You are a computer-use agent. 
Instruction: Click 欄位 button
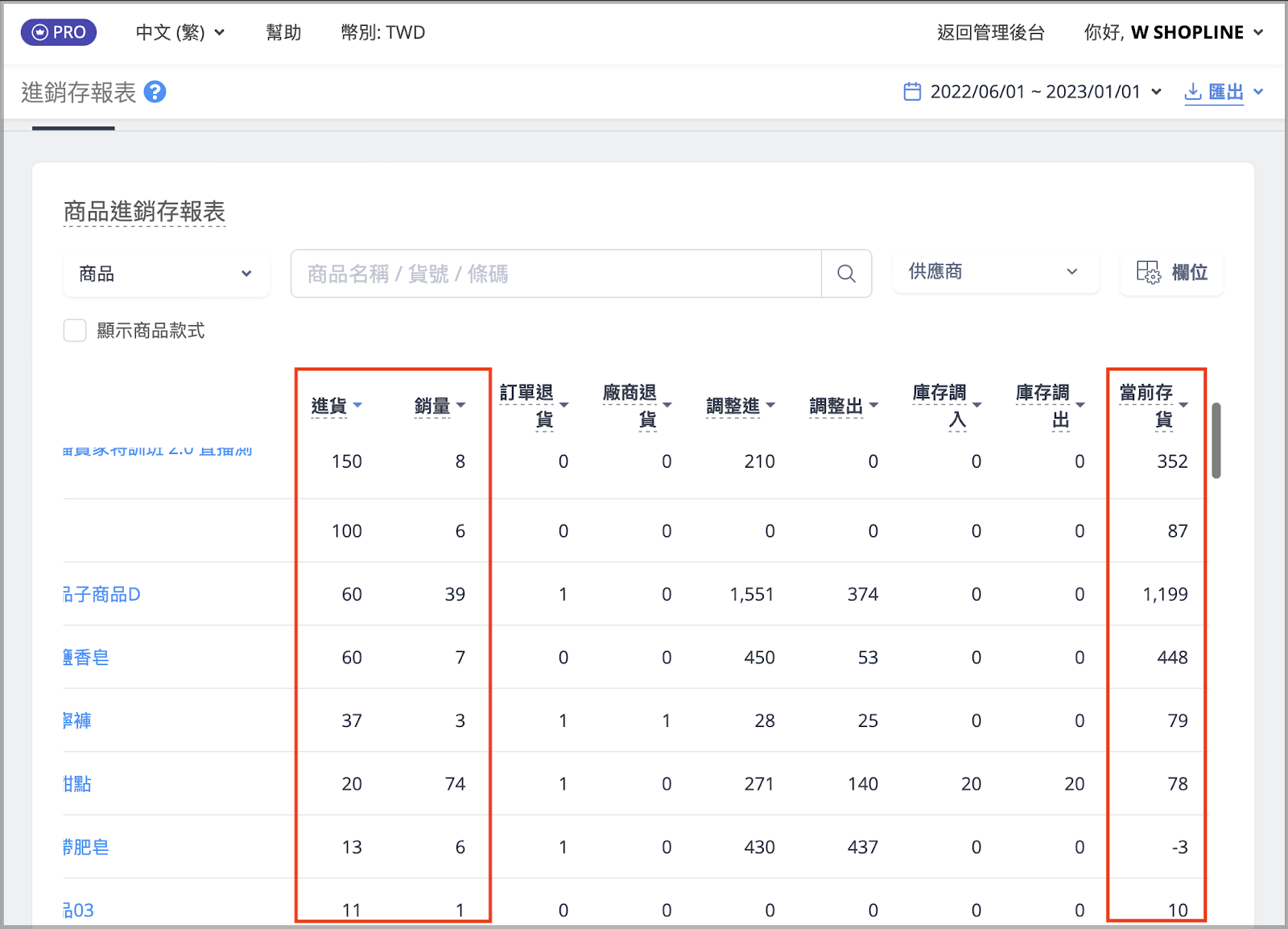tap(1172, 272)
